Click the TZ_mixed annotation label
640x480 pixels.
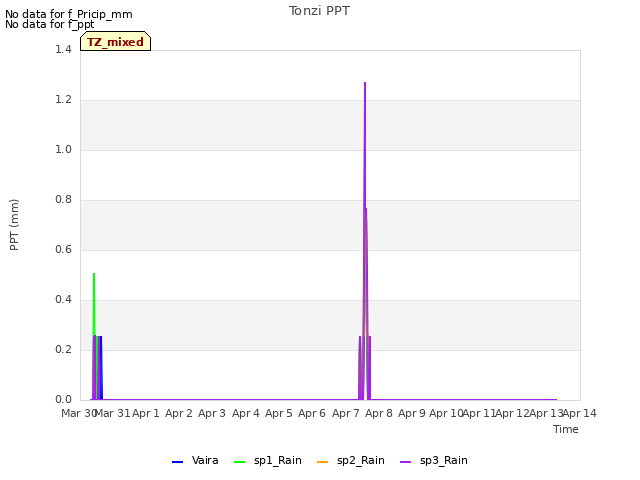tap(116, 42)
